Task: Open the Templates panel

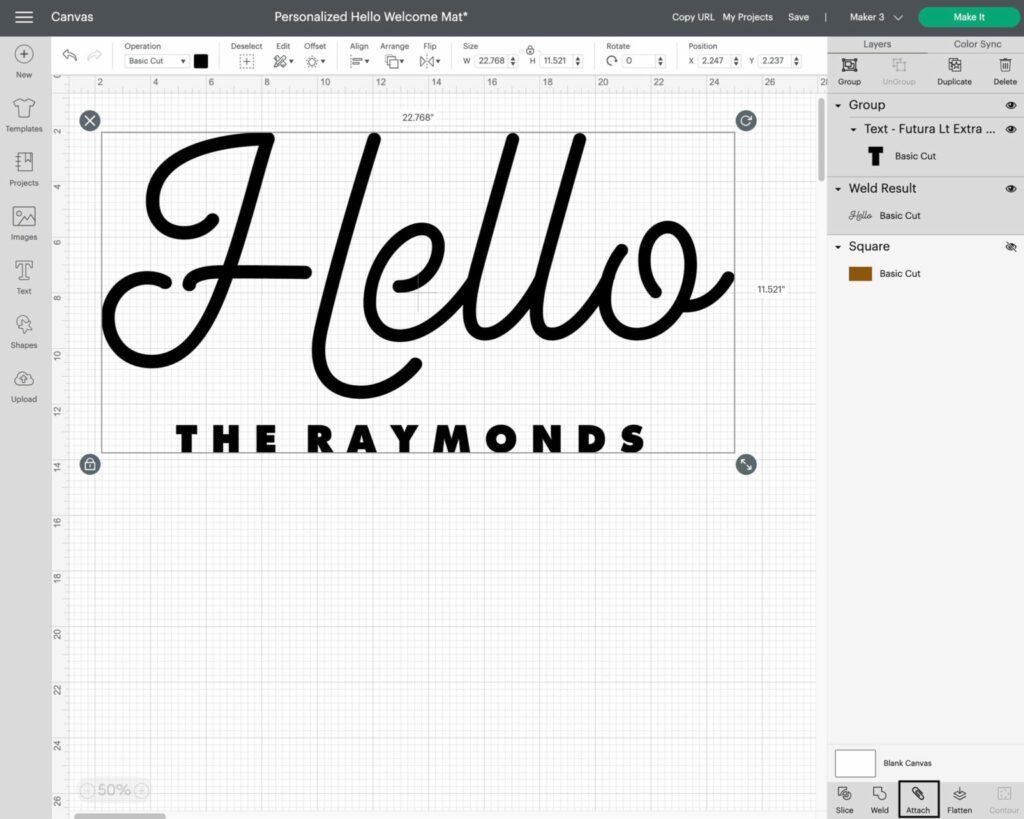Action: point(24,115)
